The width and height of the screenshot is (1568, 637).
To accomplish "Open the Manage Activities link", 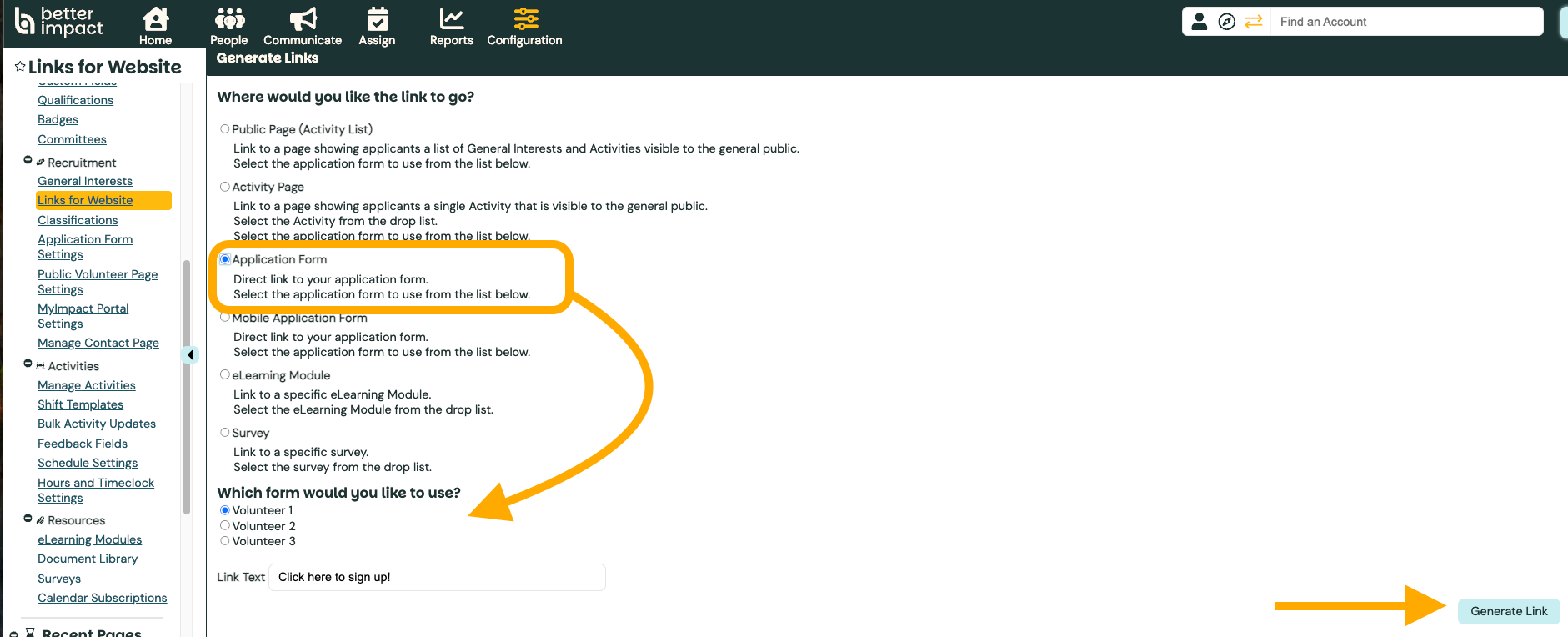I will pyautogui.click(x=87, y=385).
